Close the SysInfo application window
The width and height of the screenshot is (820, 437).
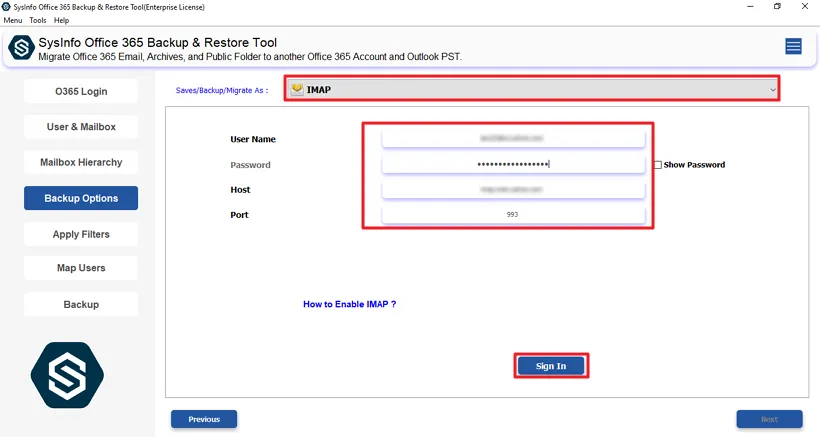tap(805, 7)
